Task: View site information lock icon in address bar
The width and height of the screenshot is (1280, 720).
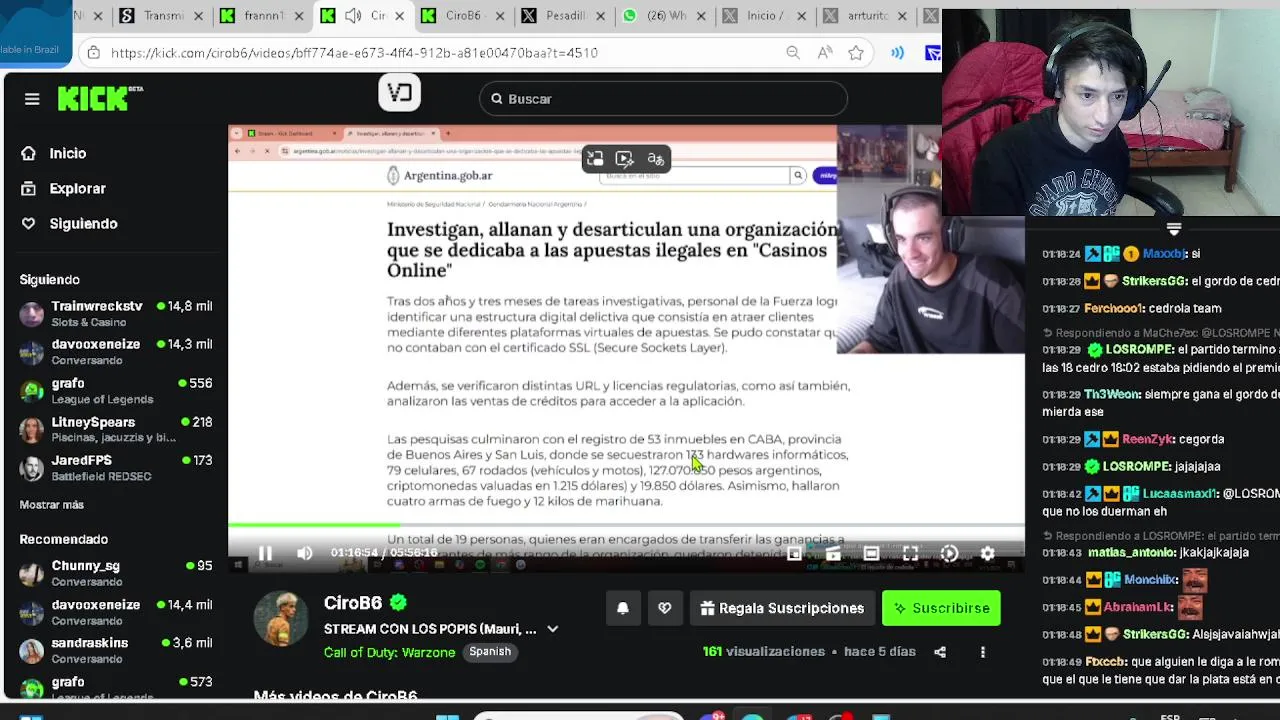Action: point(93,53)
